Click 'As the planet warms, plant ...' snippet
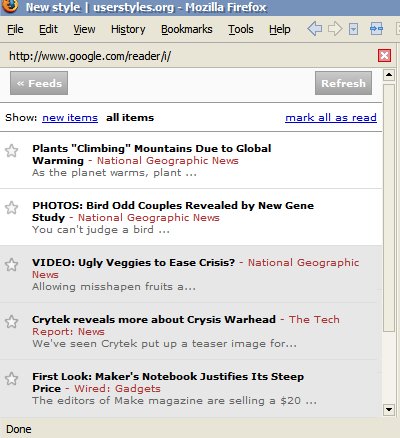The image size is (400, 438). click(114, 173)
